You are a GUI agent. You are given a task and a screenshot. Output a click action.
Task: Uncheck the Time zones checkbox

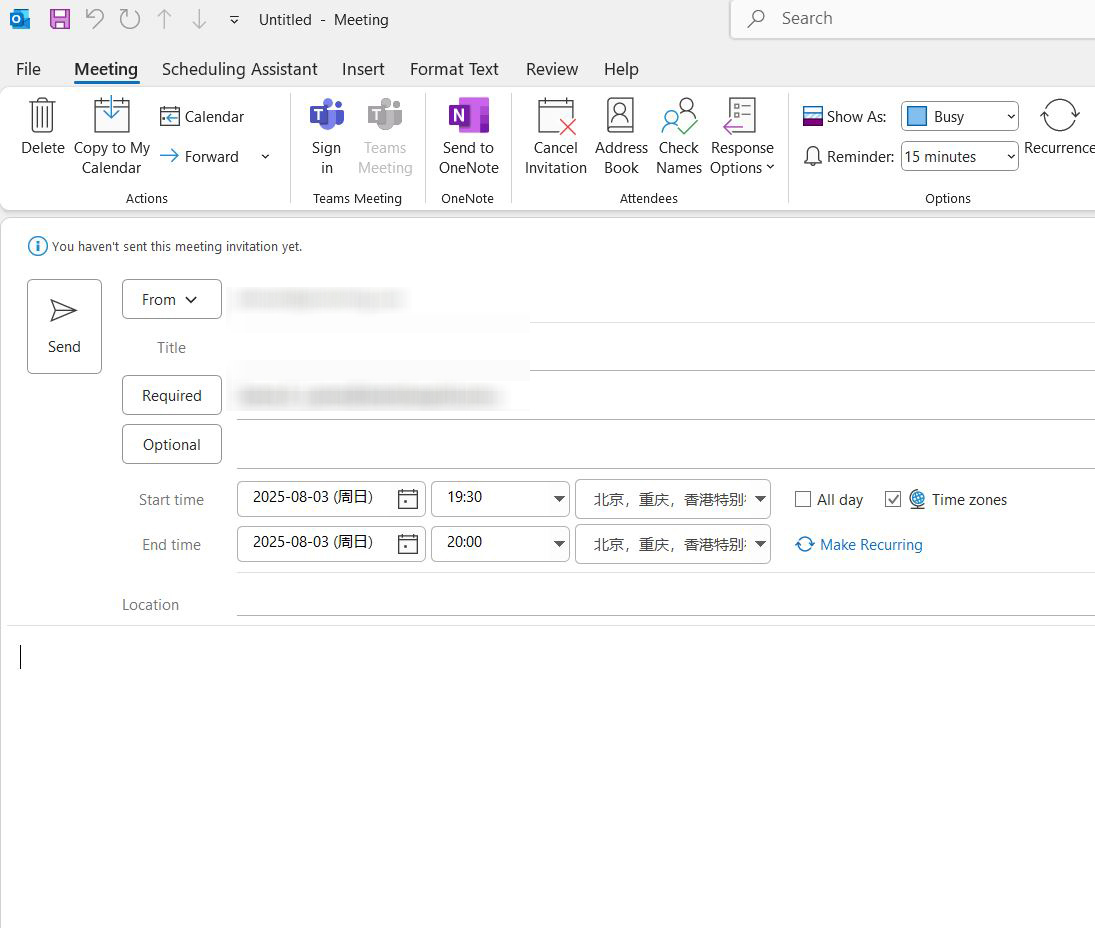(x=892, y=499)
